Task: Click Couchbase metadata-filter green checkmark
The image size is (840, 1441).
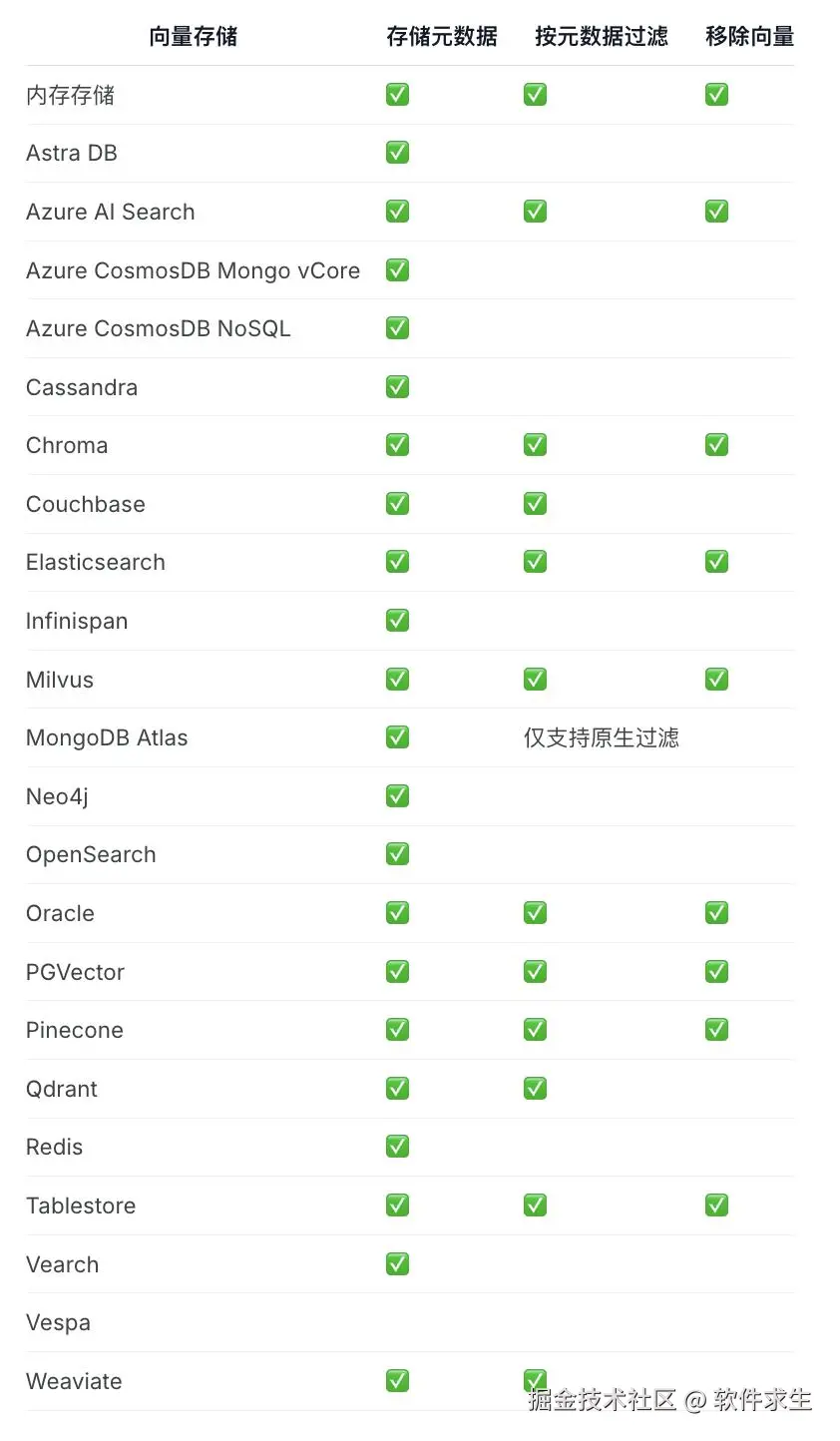Action: click(535, 503)
